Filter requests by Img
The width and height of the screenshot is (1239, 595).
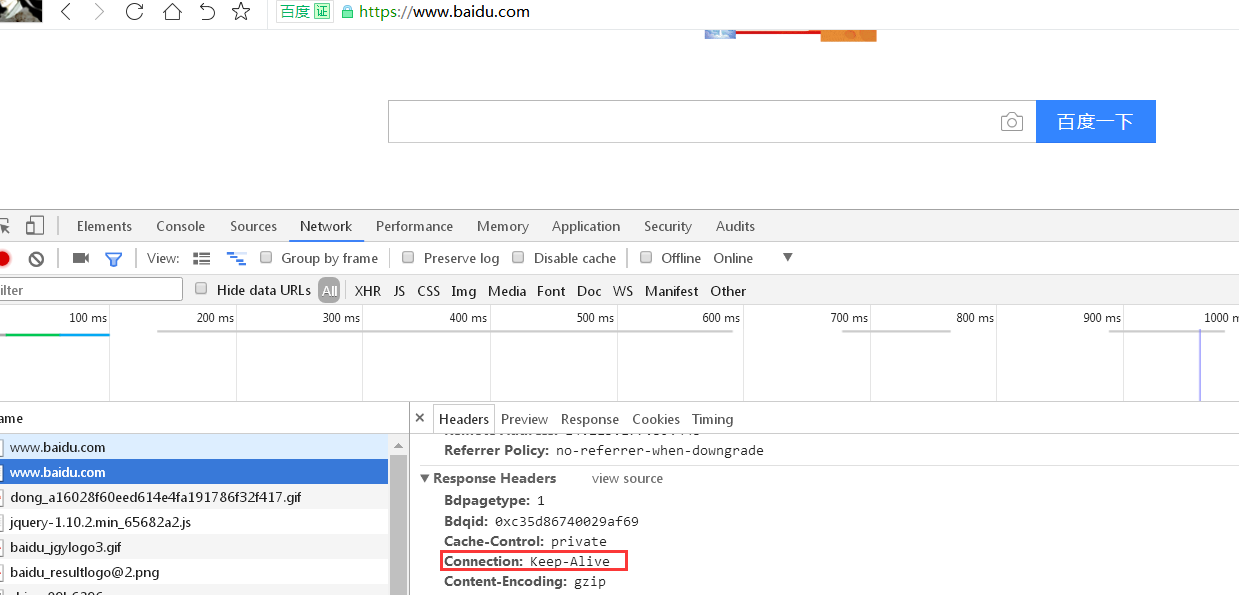pos(464,291)
